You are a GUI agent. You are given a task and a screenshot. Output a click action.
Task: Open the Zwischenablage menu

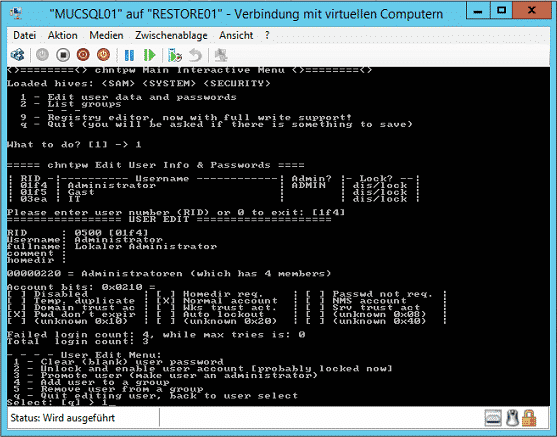pos(171,36)
